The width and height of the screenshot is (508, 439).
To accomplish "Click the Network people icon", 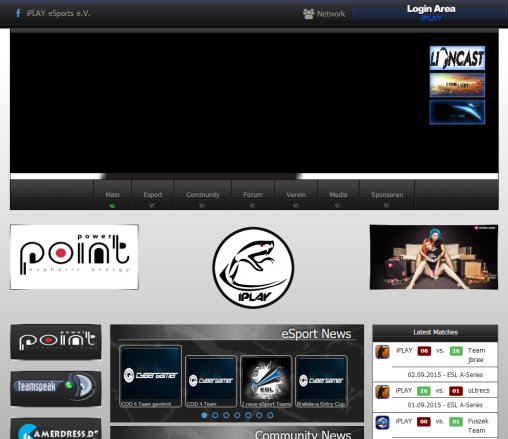I will [x=308, y=14].
